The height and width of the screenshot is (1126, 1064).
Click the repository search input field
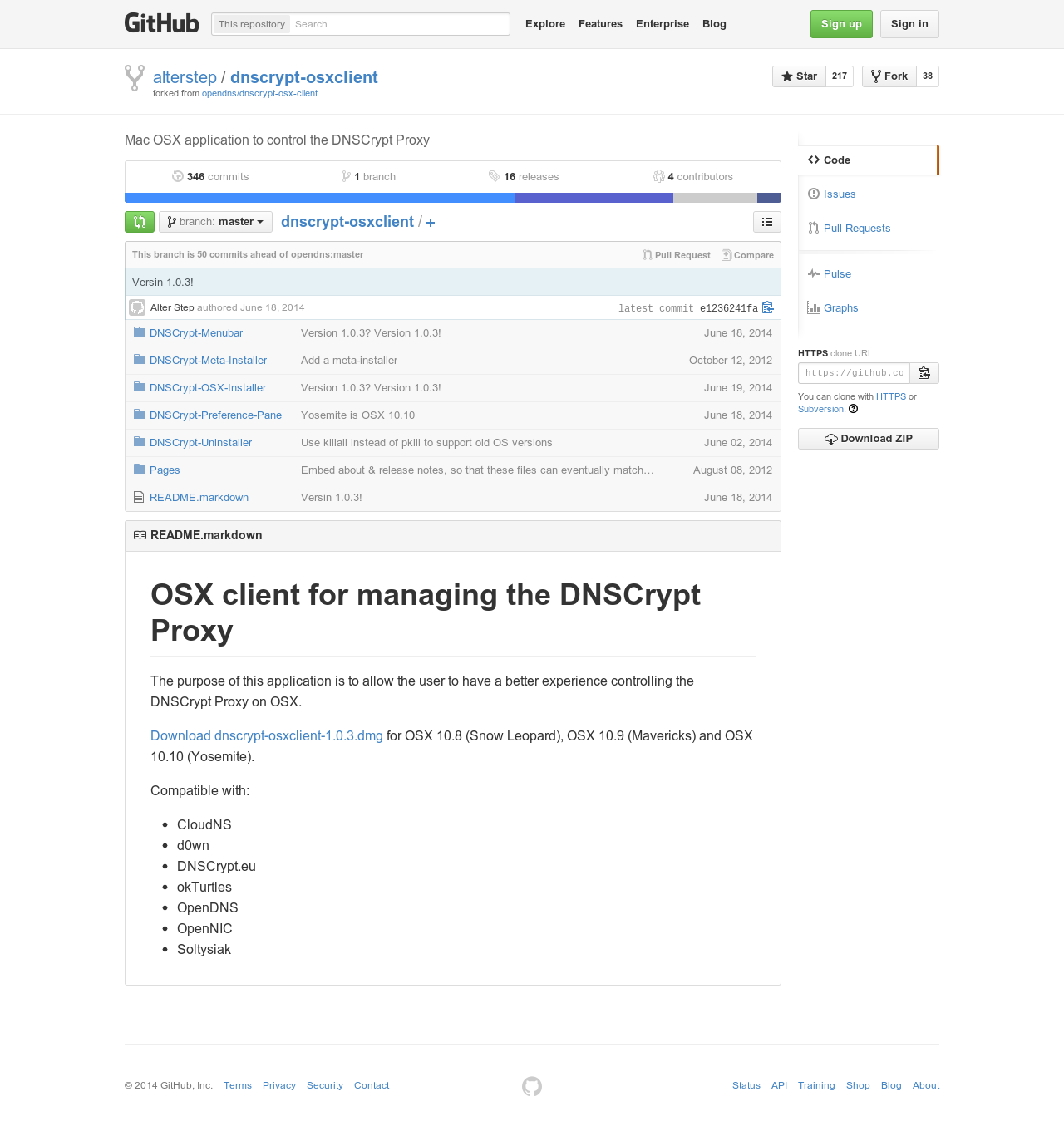pyautogui.click(x=400, y=24)
